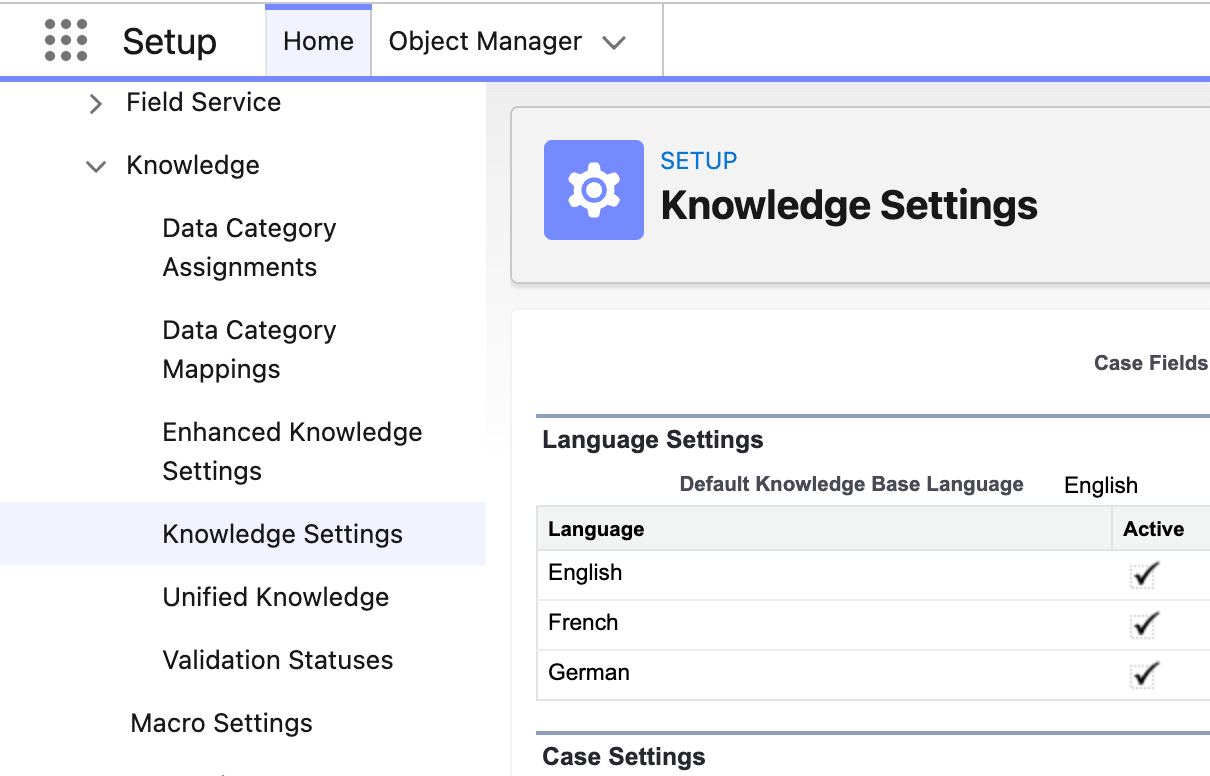Switch to the Object Manager tab
Screen dimensions: 1210x776
click(485, 41)
